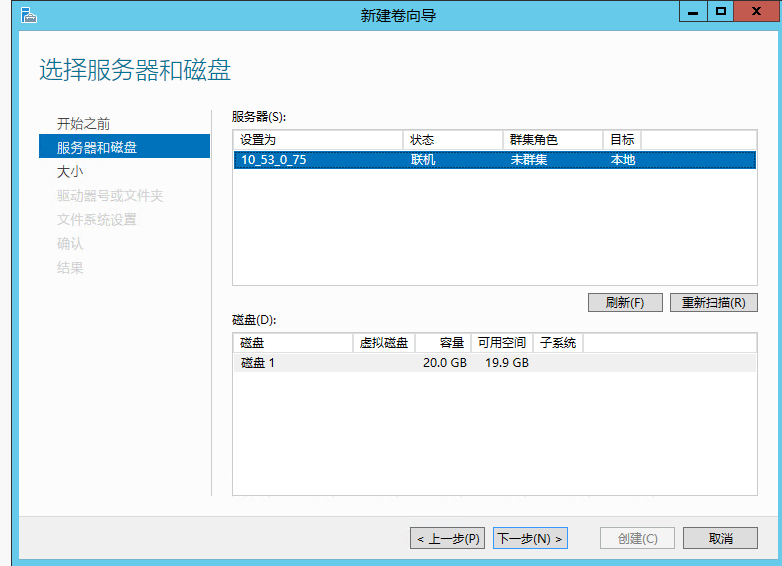
Task: Sort servers by 状态 column header
Action: point(453,140)
